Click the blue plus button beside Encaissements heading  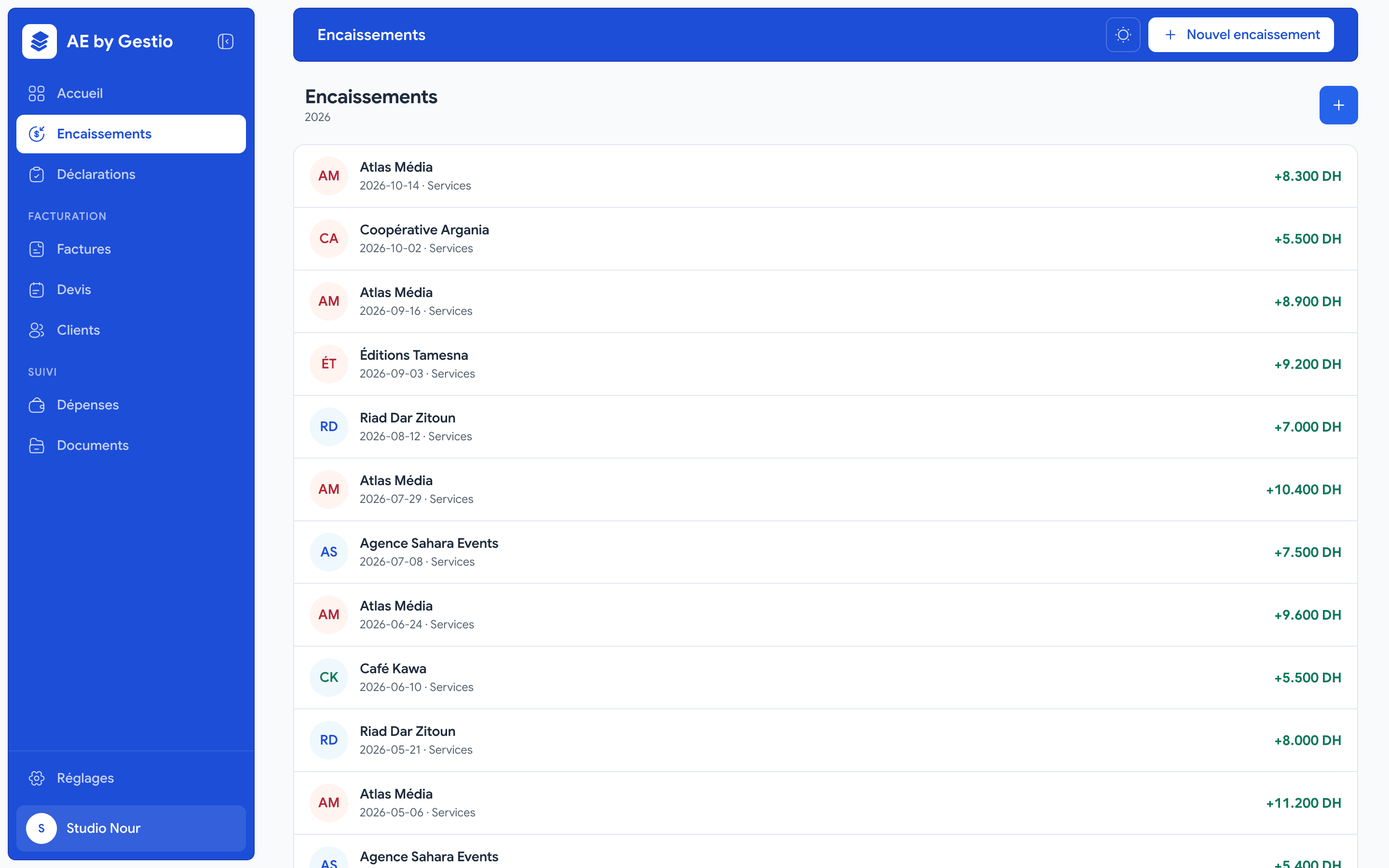point(1338,105)
